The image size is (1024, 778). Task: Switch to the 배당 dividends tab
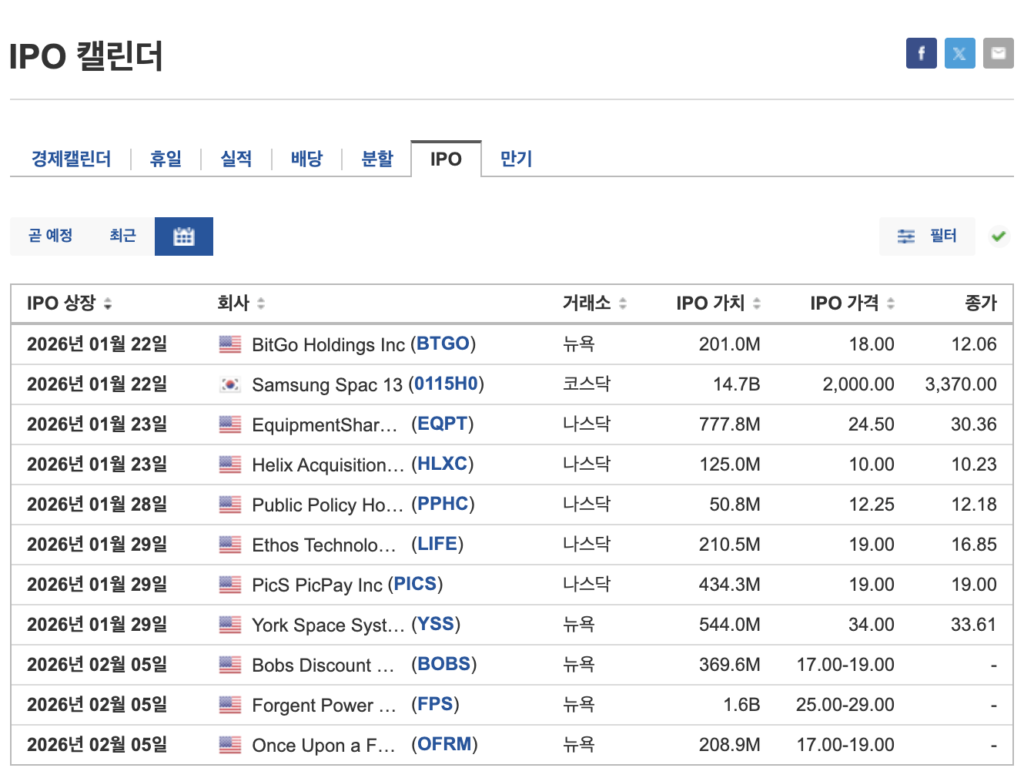point(307,159)
